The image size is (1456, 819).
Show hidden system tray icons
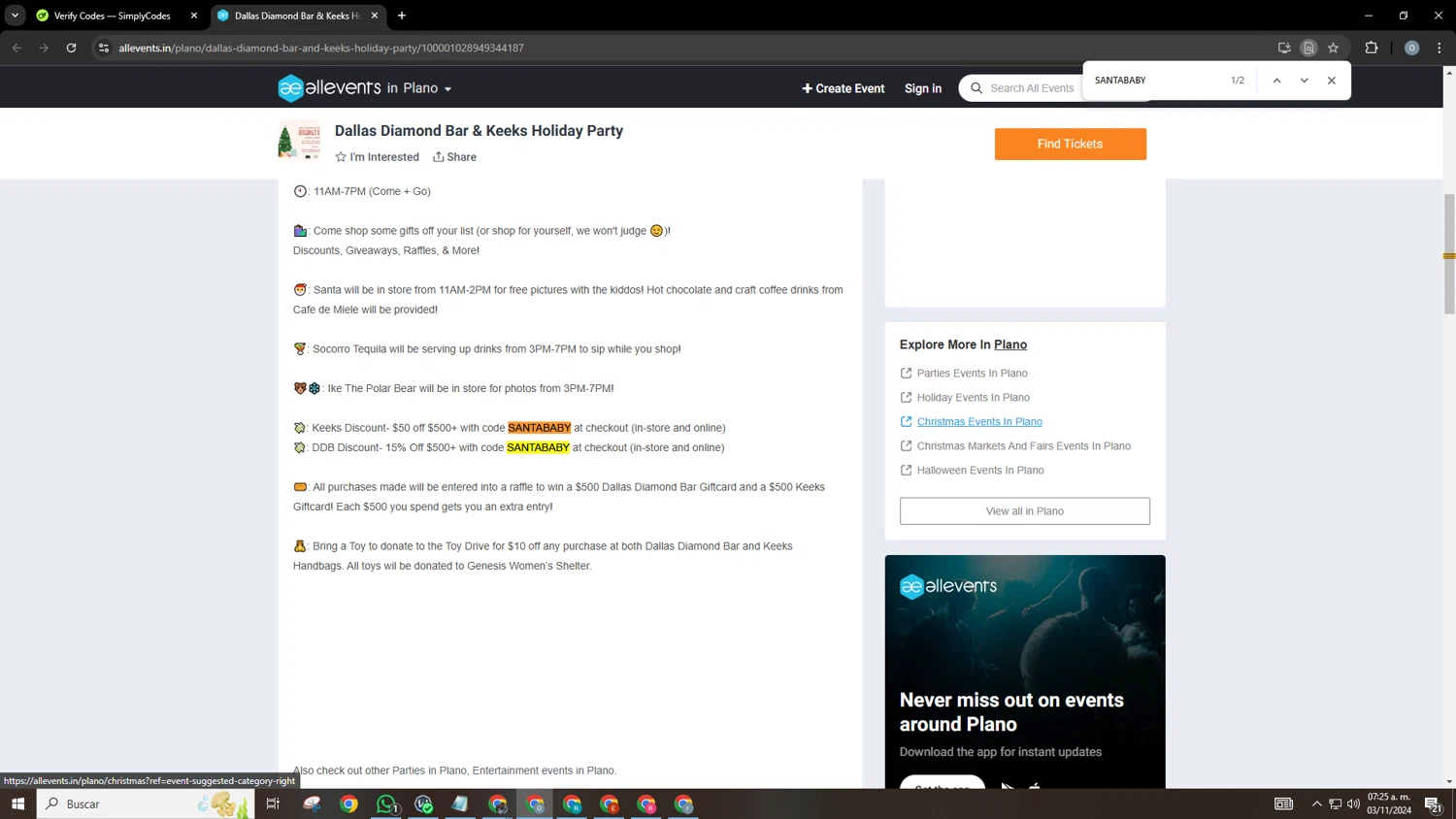(1316, 803)
